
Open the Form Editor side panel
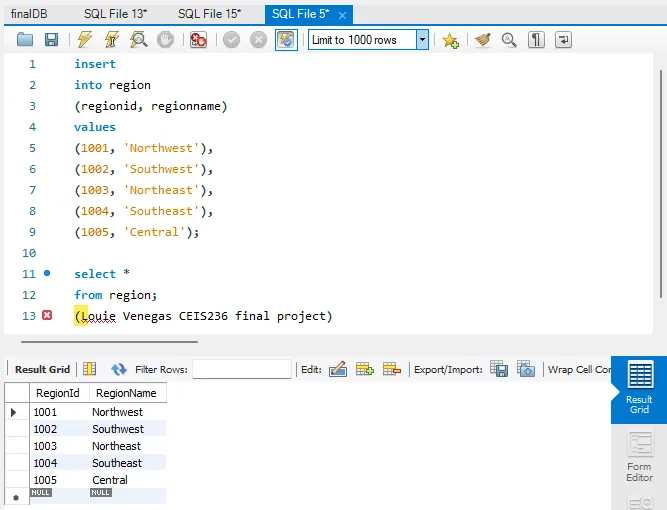point(639,457)
